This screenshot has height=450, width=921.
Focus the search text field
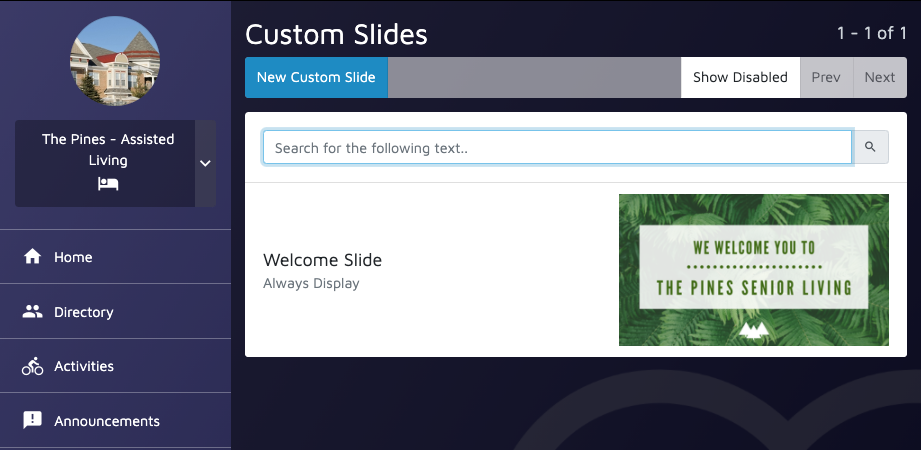pyautogui.click(x=557, y=147)
